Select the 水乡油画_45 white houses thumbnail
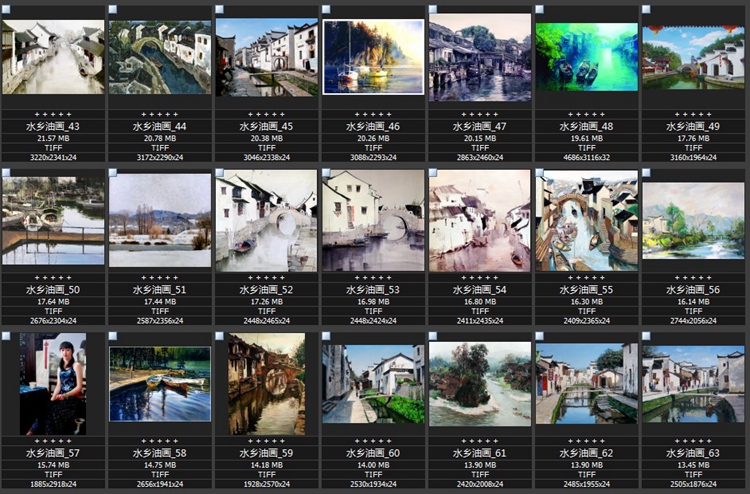 (x=266, y=57)
